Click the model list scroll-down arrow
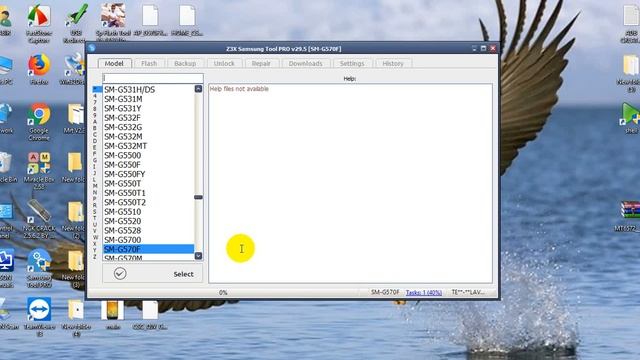The height and width of the screenshot is (360, 640). tap(198, 256)
